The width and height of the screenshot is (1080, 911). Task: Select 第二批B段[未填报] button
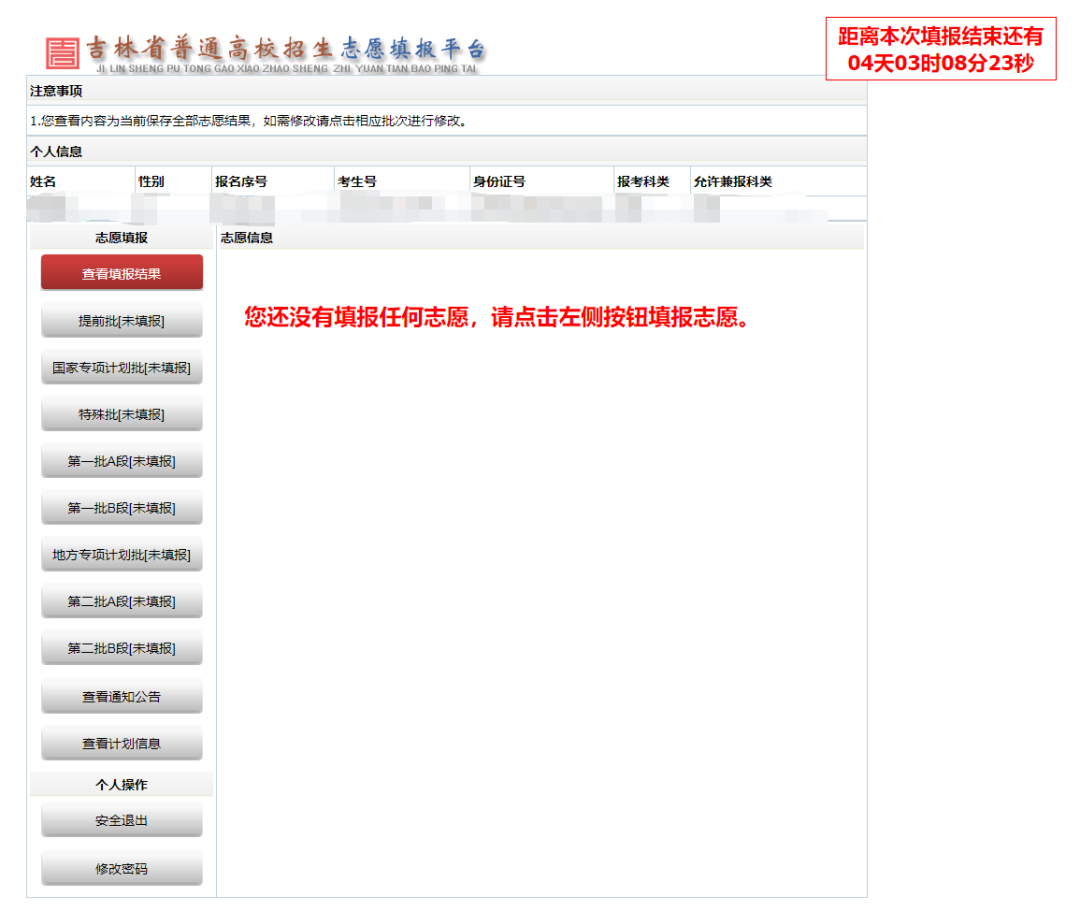121,648
